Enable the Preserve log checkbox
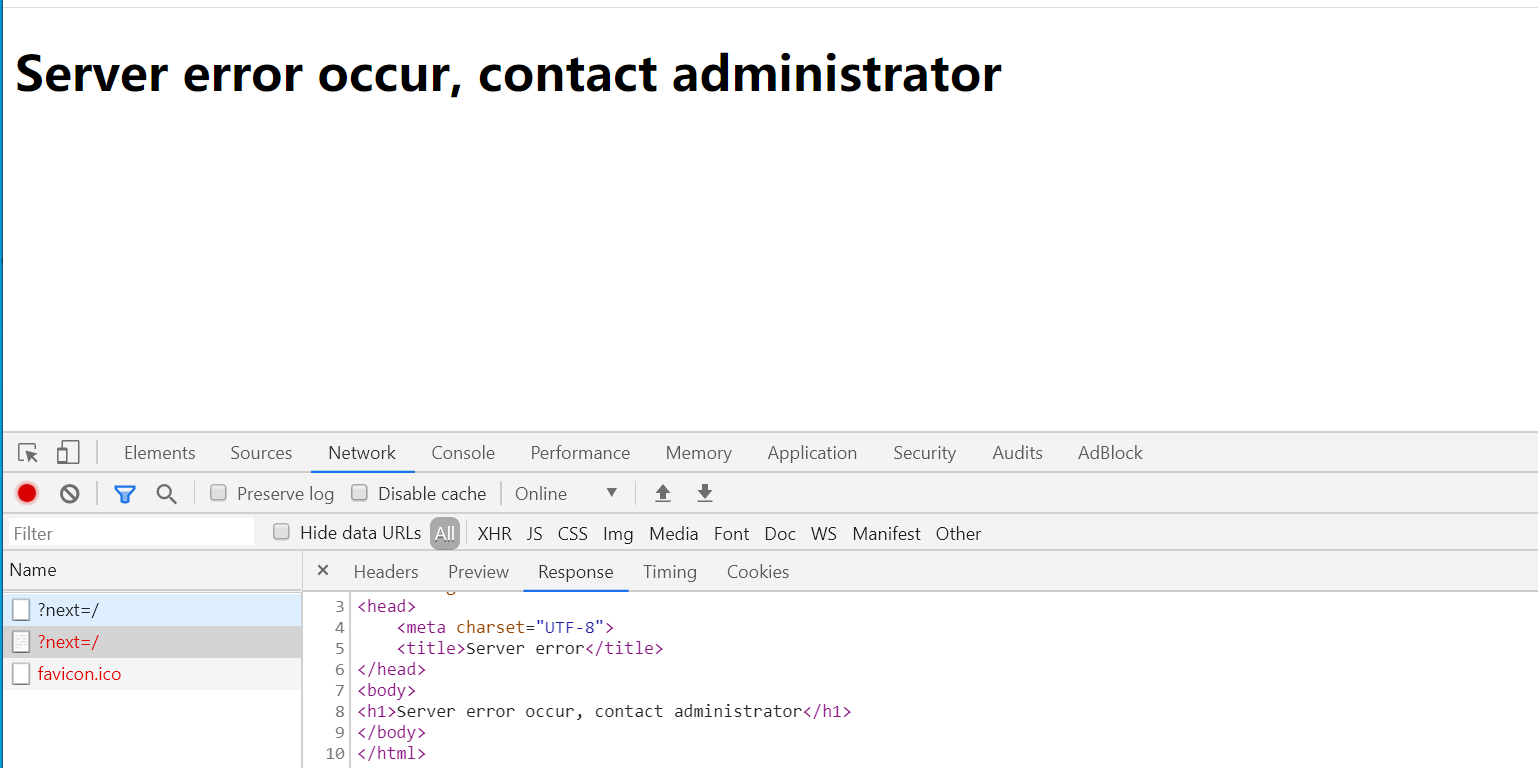This screenshot has height=768, width=1538. click(218, 493)
